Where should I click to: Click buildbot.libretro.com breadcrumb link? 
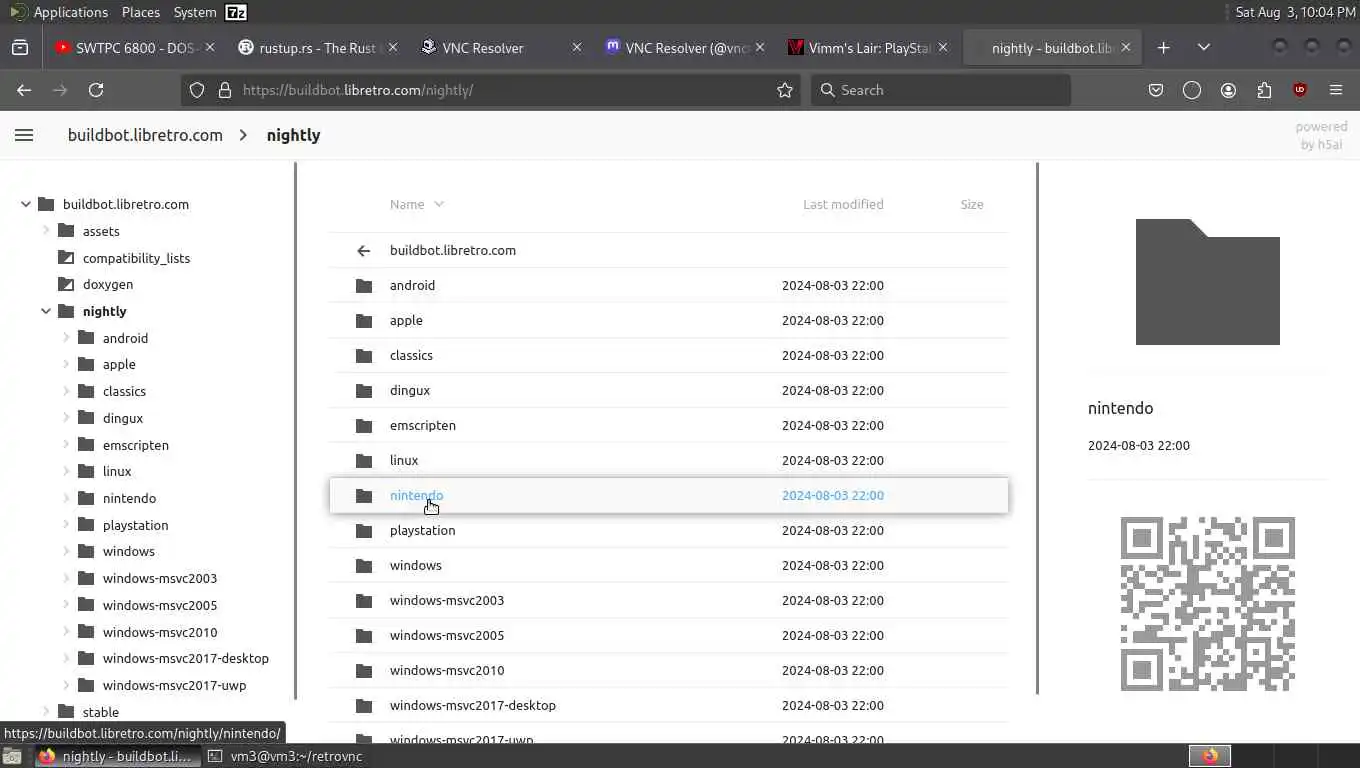click(145, 135)
